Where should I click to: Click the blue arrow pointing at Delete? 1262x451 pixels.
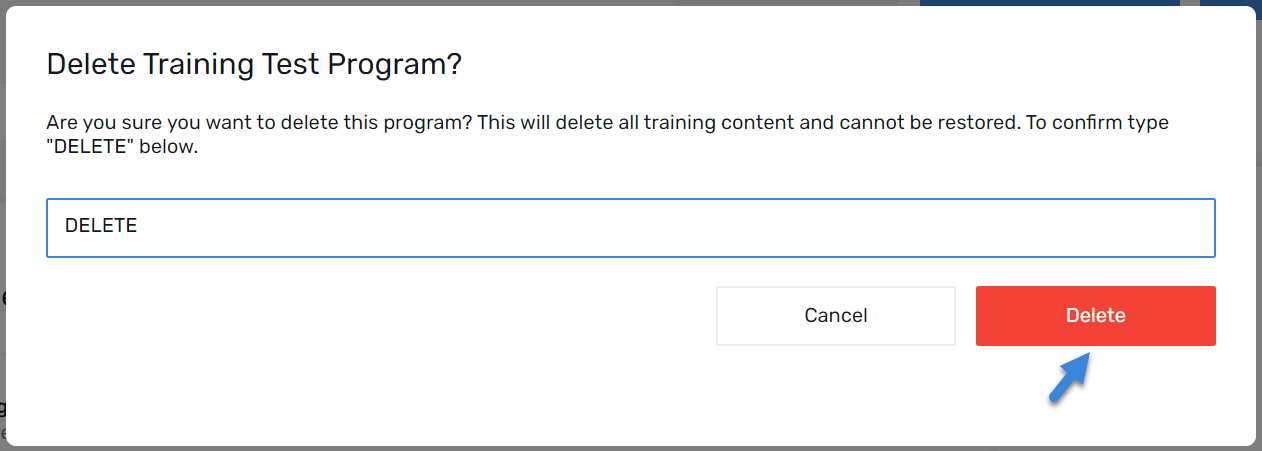coord(1069,377)
